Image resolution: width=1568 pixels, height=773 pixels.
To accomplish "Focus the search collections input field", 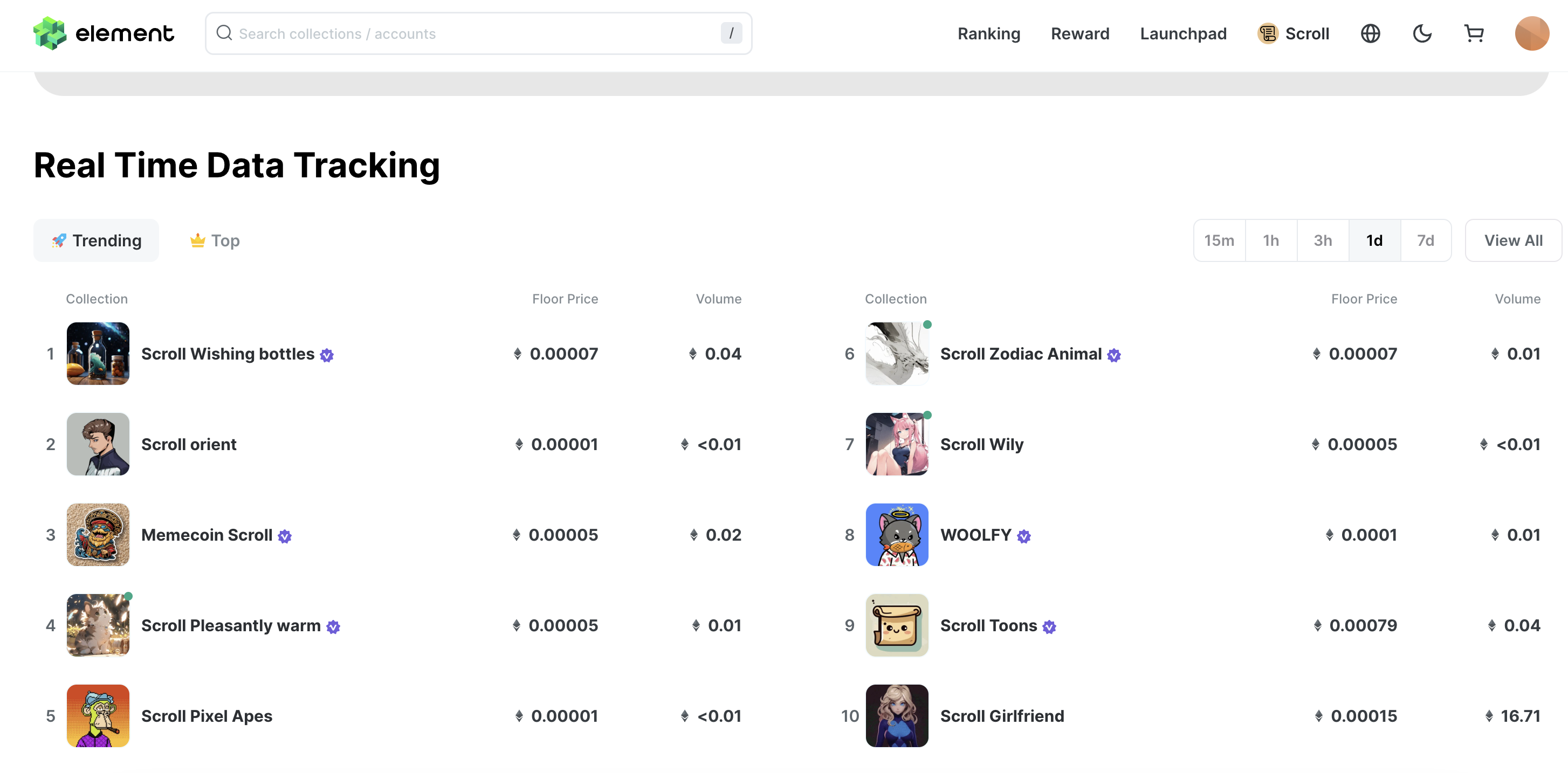I will [478, 33].
